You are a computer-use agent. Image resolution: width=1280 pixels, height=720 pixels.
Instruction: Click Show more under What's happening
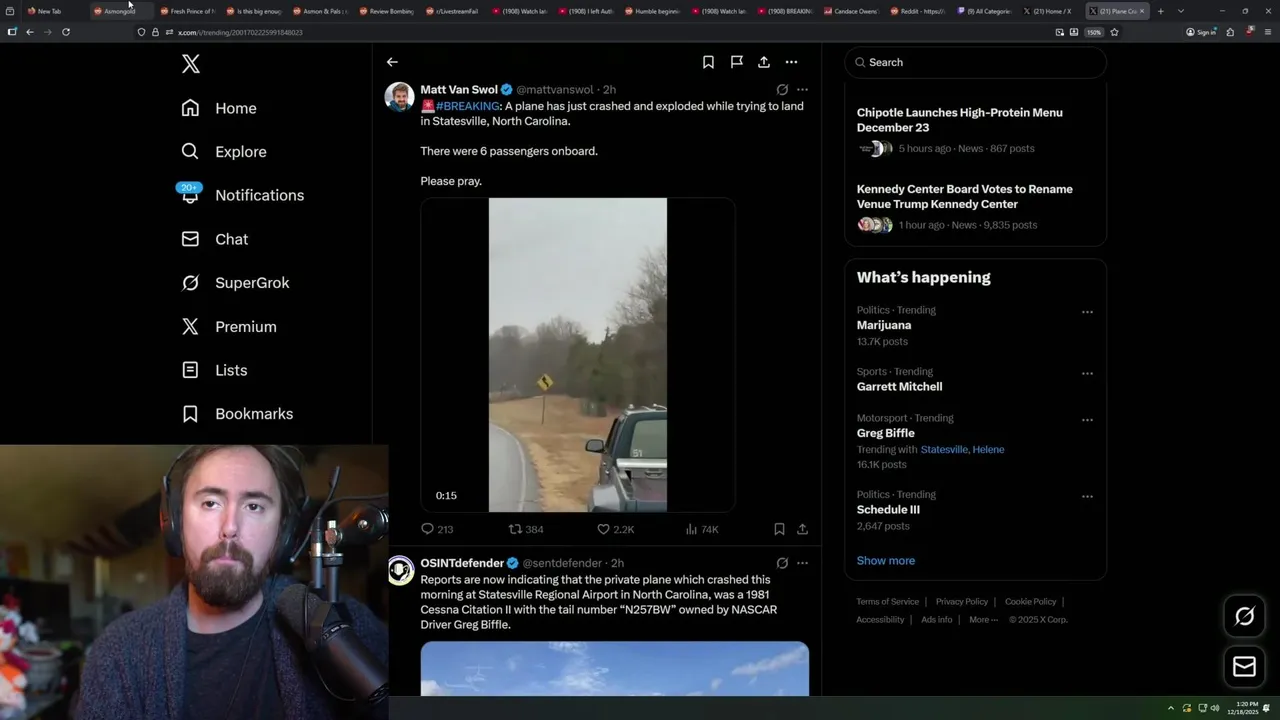[x=886, y=560]
